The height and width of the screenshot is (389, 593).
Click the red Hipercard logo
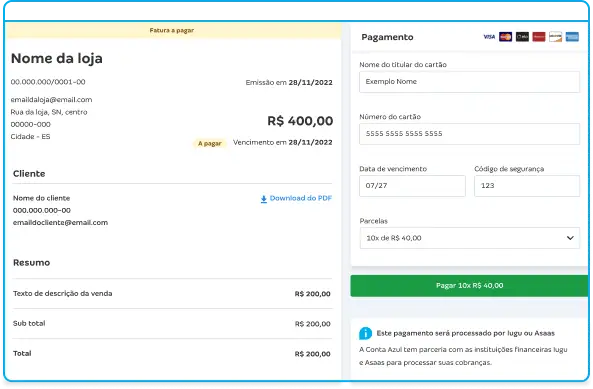539,37
